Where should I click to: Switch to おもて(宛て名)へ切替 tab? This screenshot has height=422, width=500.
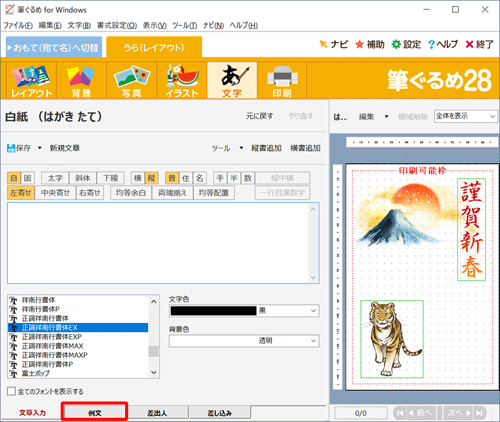point(54,47)
